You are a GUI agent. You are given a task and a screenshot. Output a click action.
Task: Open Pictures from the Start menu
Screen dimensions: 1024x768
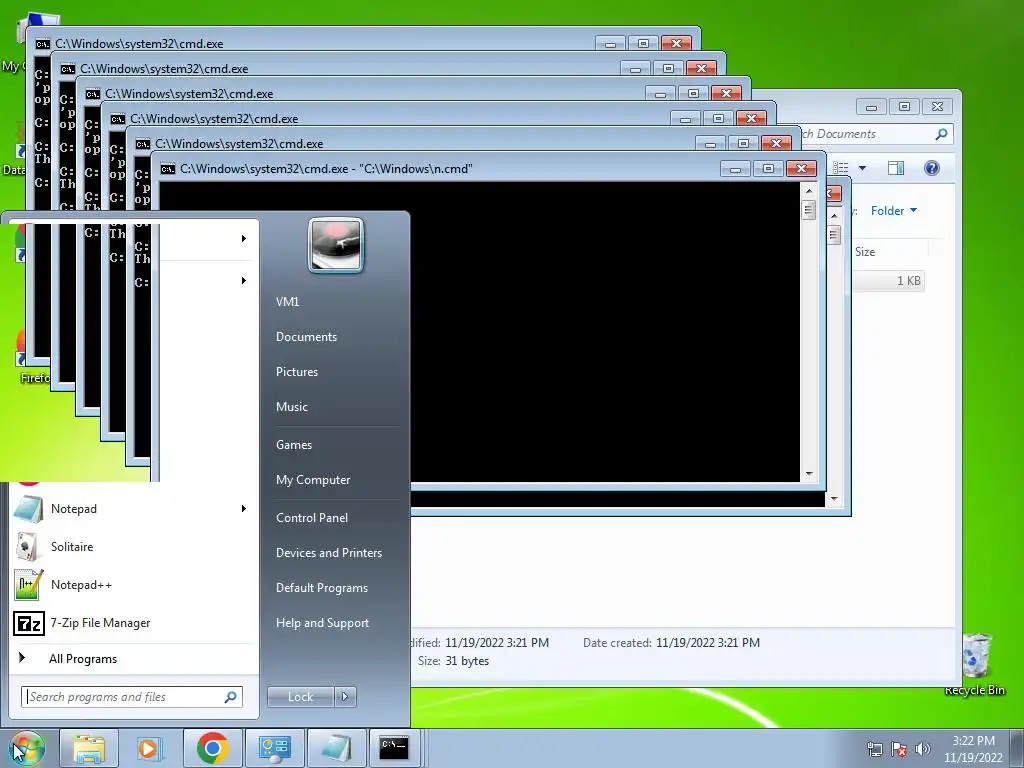[x=296, y=372]
